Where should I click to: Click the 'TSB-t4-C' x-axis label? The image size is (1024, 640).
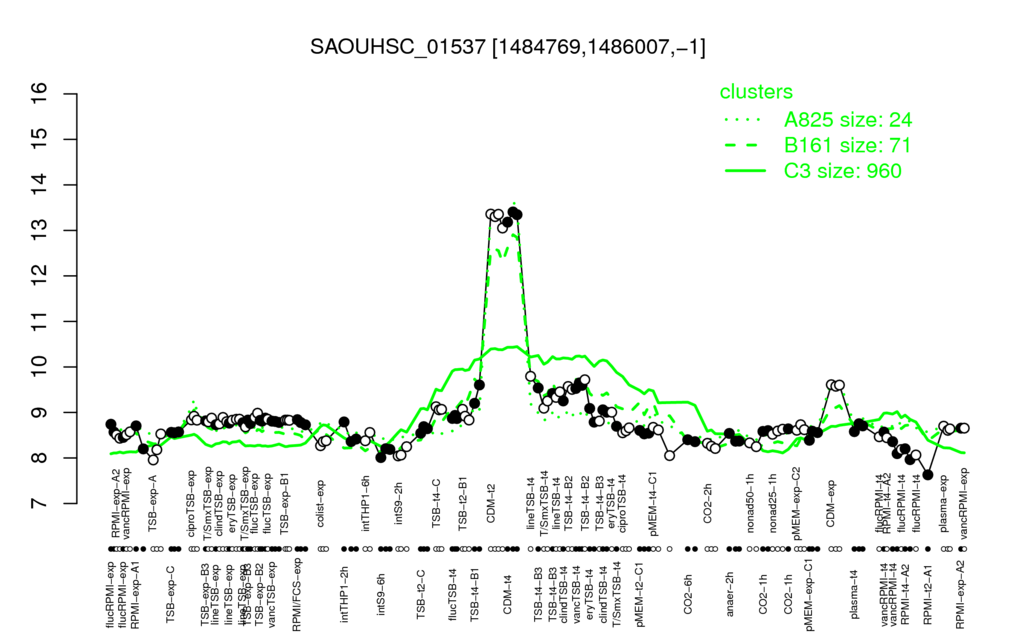[x=437, y=502]
